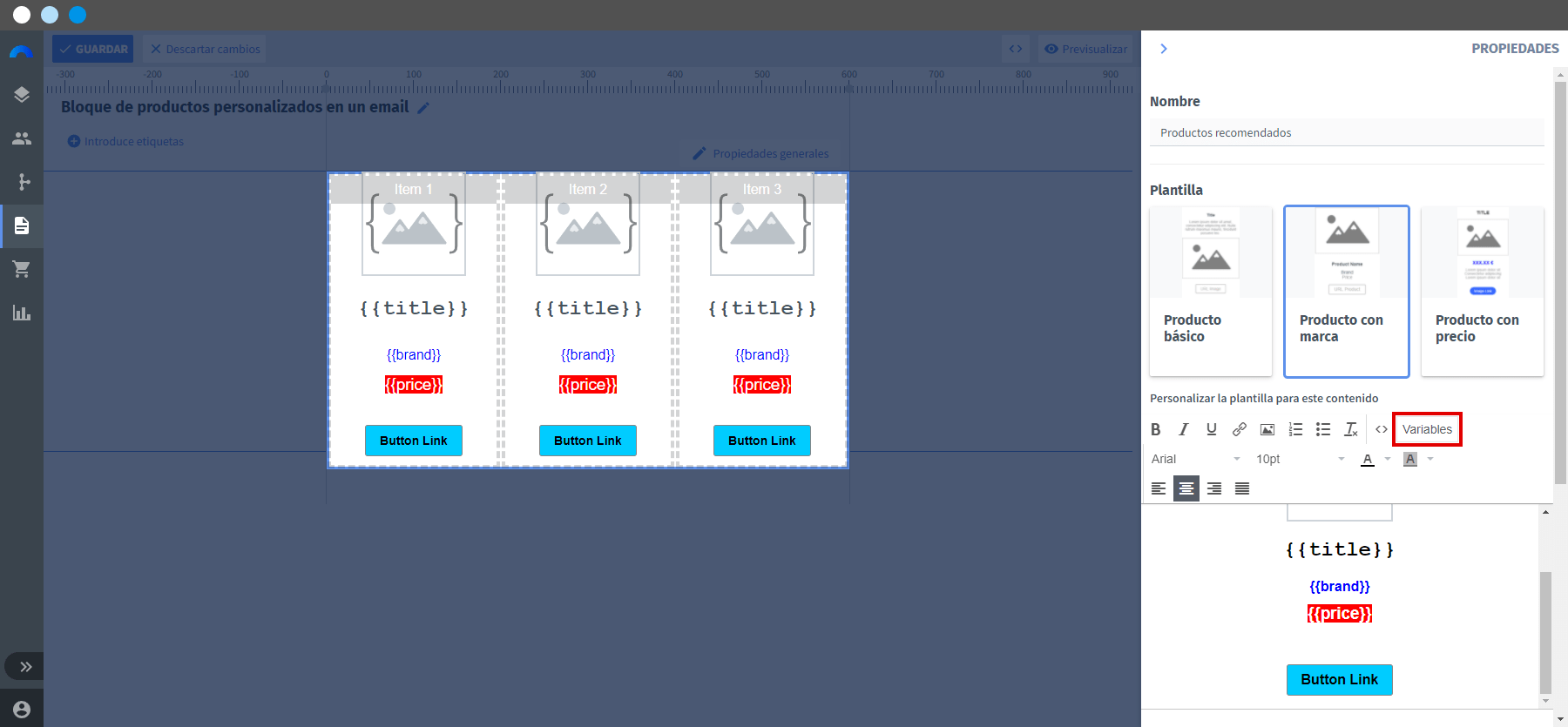Open the layers icon in left sidebar
Viewport: 1568px width, 727px height.
[x=22, y=95]
